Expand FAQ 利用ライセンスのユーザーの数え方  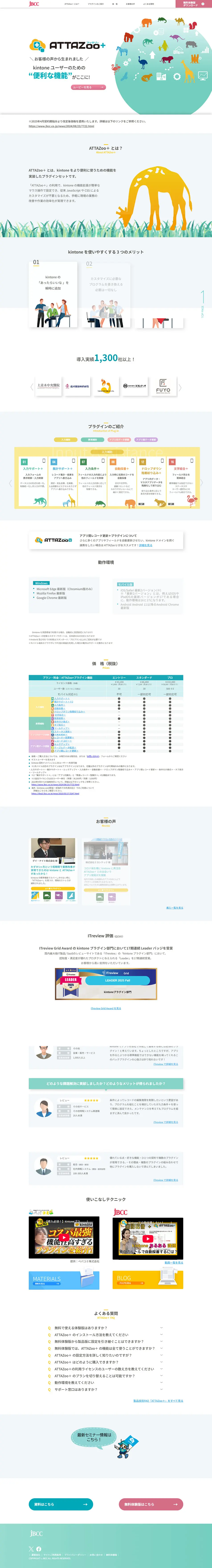[106, 1369]
